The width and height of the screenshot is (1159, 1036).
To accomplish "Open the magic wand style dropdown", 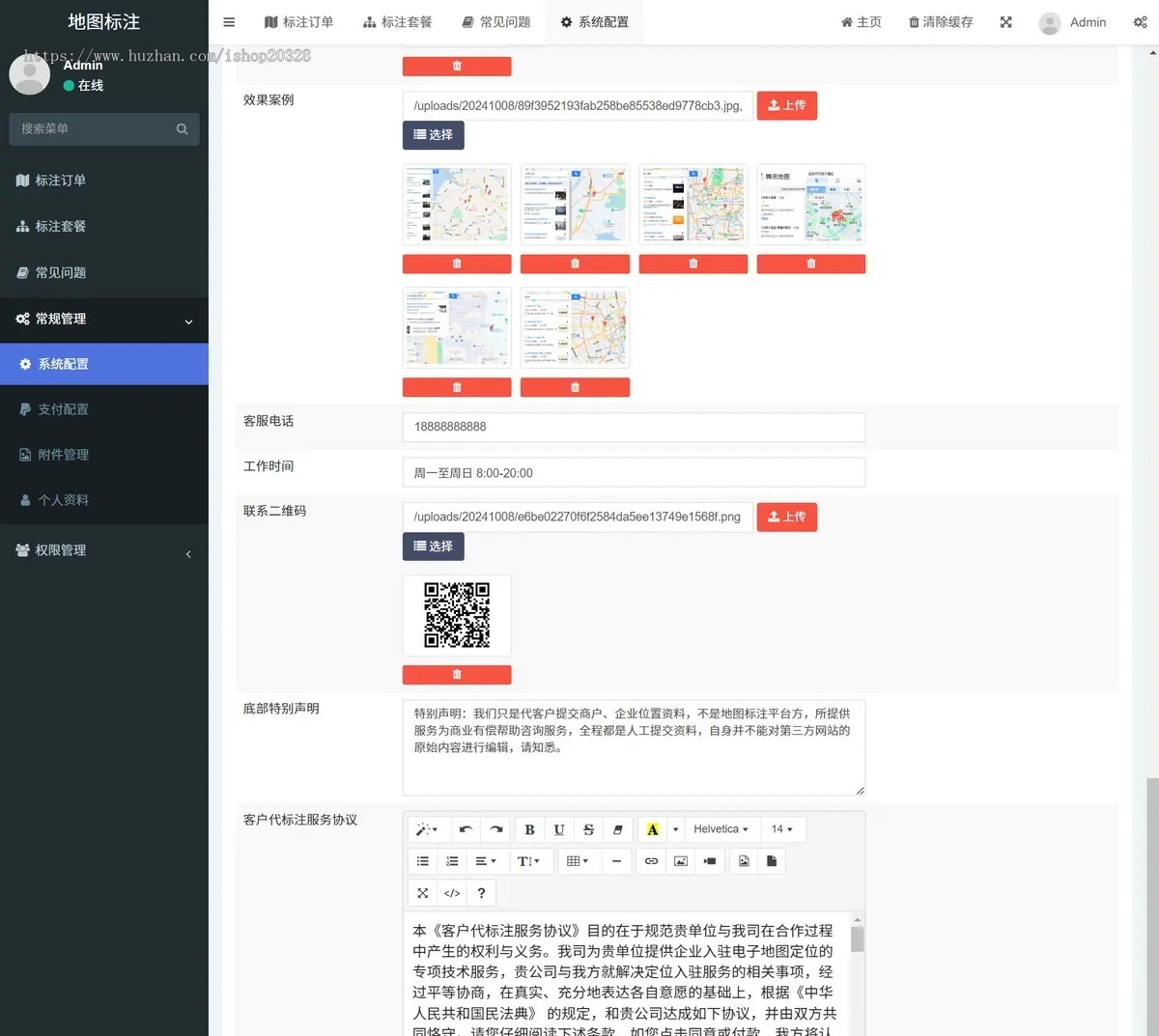I will tap(427, 829).
